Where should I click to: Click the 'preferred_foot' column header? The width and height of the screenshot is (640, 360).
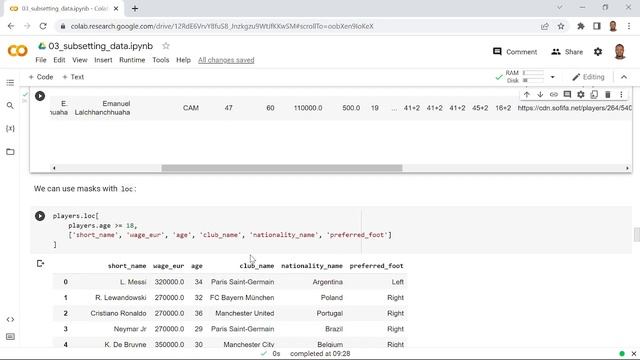(376, 266)
